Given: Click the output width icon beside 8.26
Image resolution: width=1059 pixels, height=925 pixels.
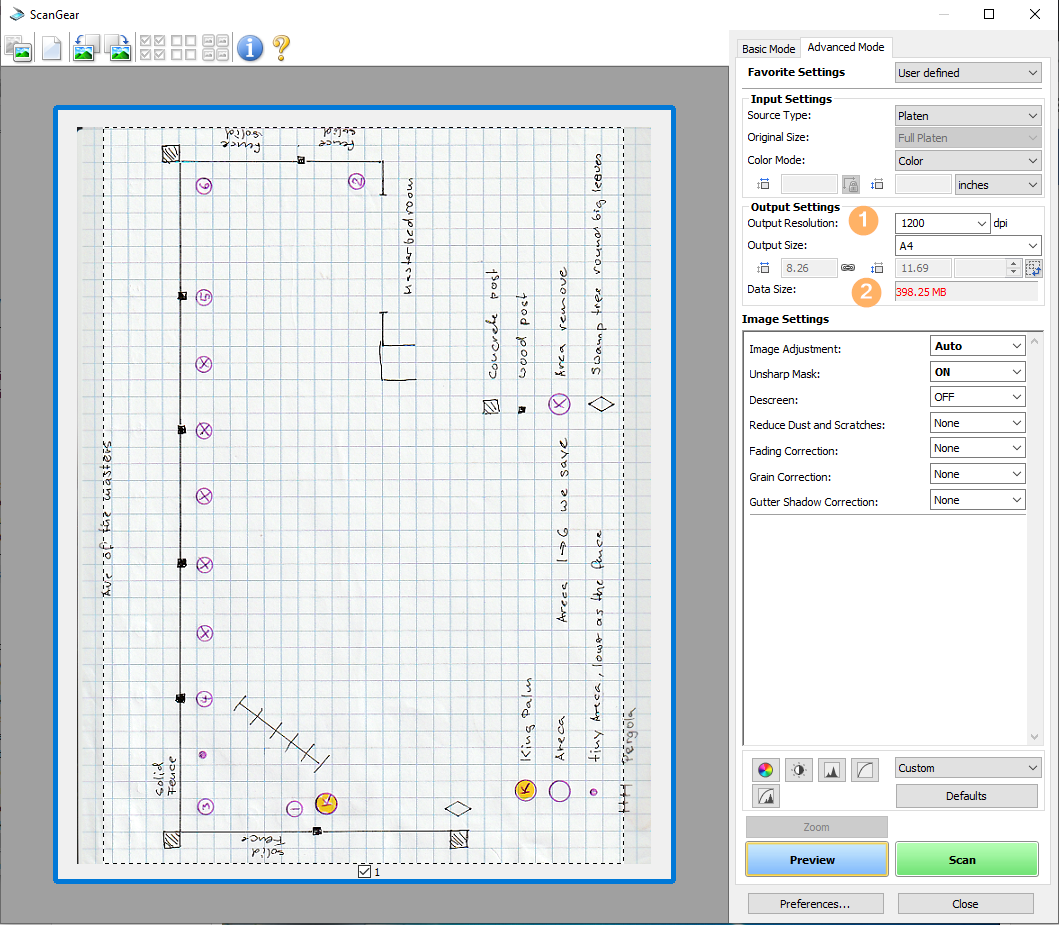Looking at the screenshot, I should point(764,268).
